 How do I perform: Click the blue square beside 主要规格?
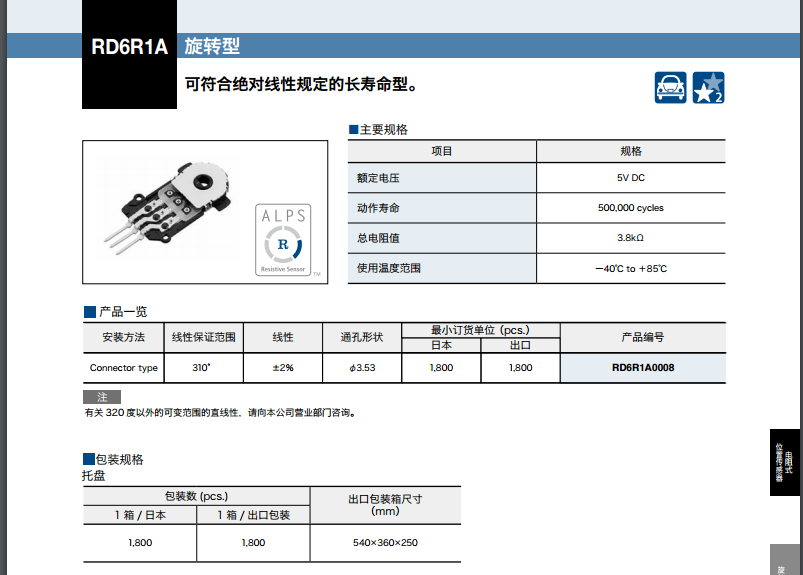coord(353,130)
